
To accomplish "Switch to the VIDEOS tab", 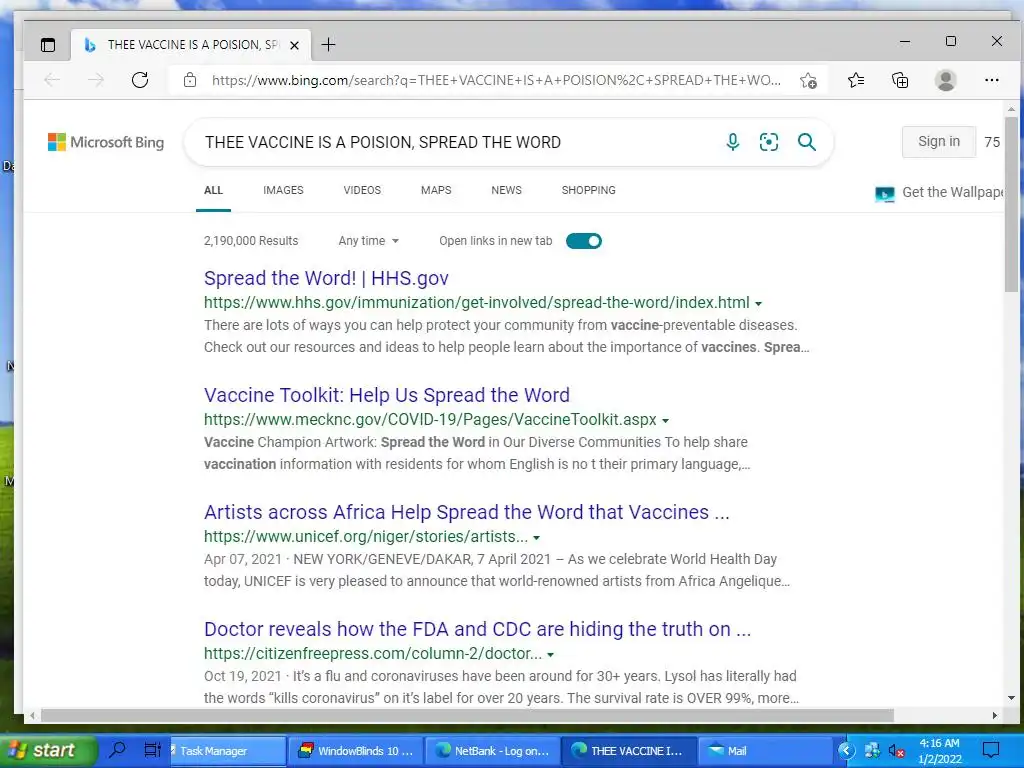I will 362,190.
